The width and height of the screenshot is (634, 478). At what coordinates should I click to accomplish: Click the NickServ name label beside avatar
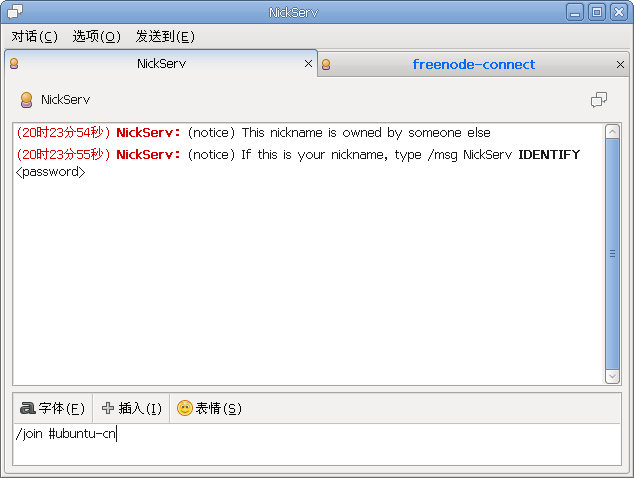pyautogui.click(x=66, y=99)
